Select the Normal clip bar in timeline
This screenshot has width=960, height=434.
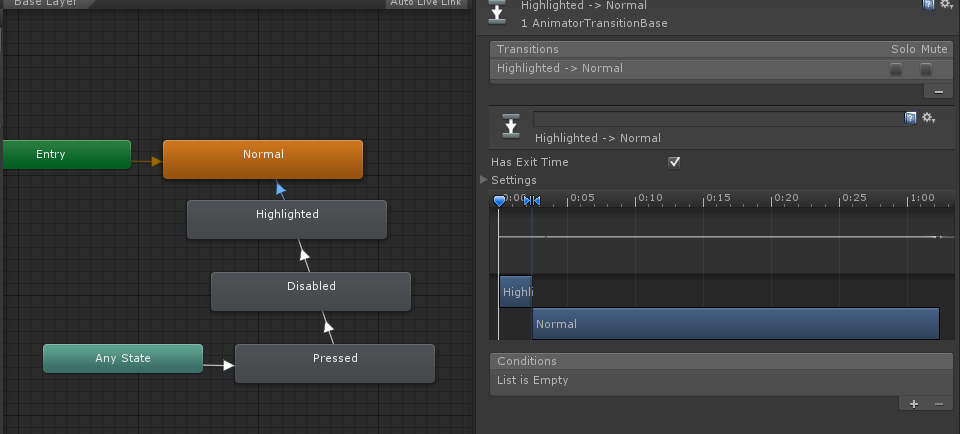click(735, 323)
